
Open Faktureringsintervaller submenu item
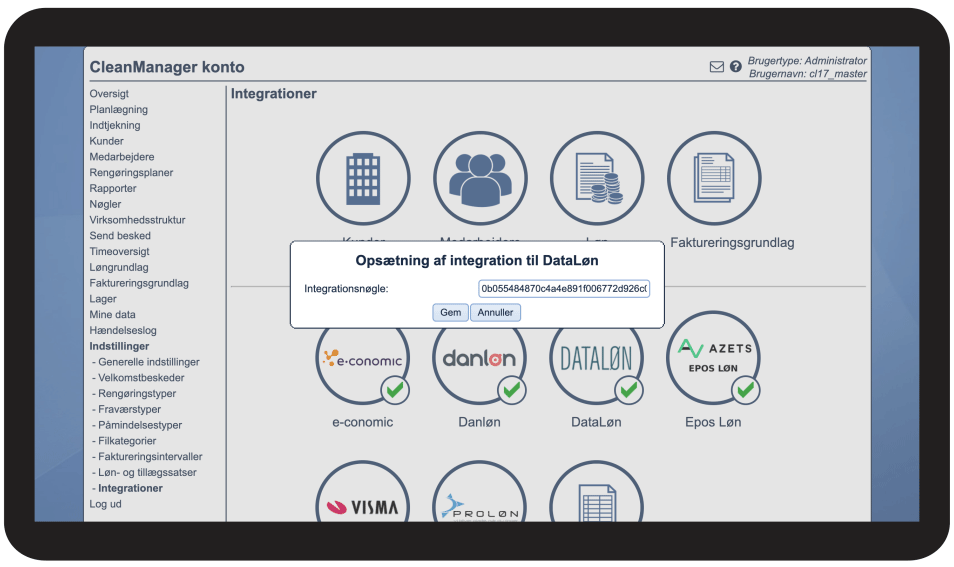(x=150, y=457)
